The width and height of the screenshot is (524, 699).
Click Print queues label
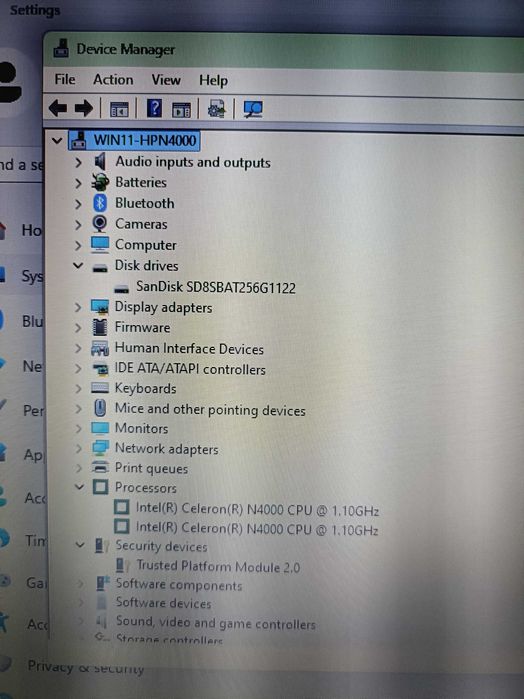point(151,468)
